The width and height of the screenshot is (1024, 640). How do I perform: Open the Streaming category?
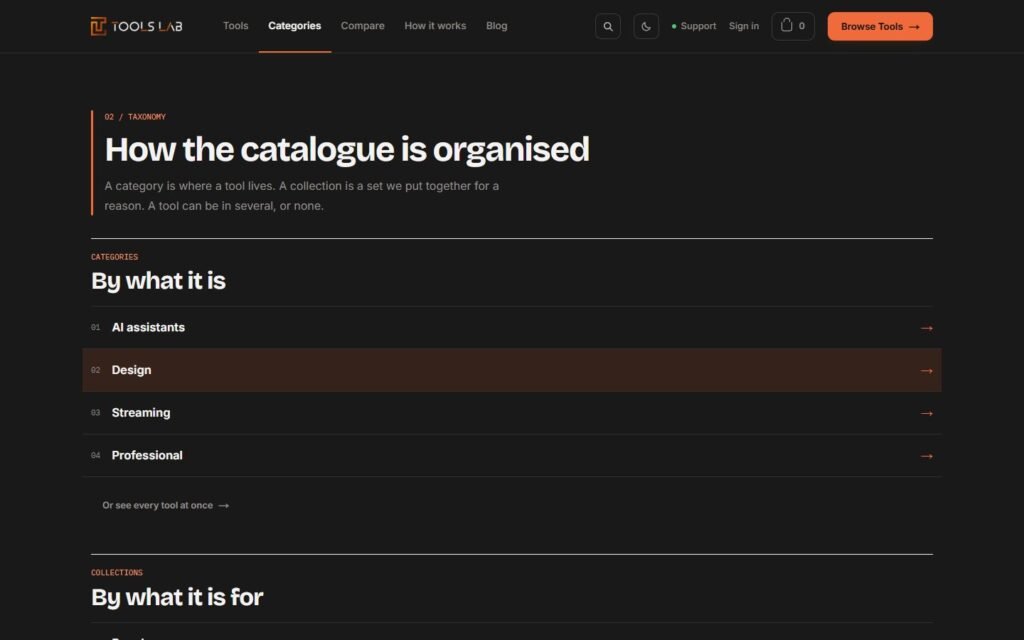pos(512,413)
